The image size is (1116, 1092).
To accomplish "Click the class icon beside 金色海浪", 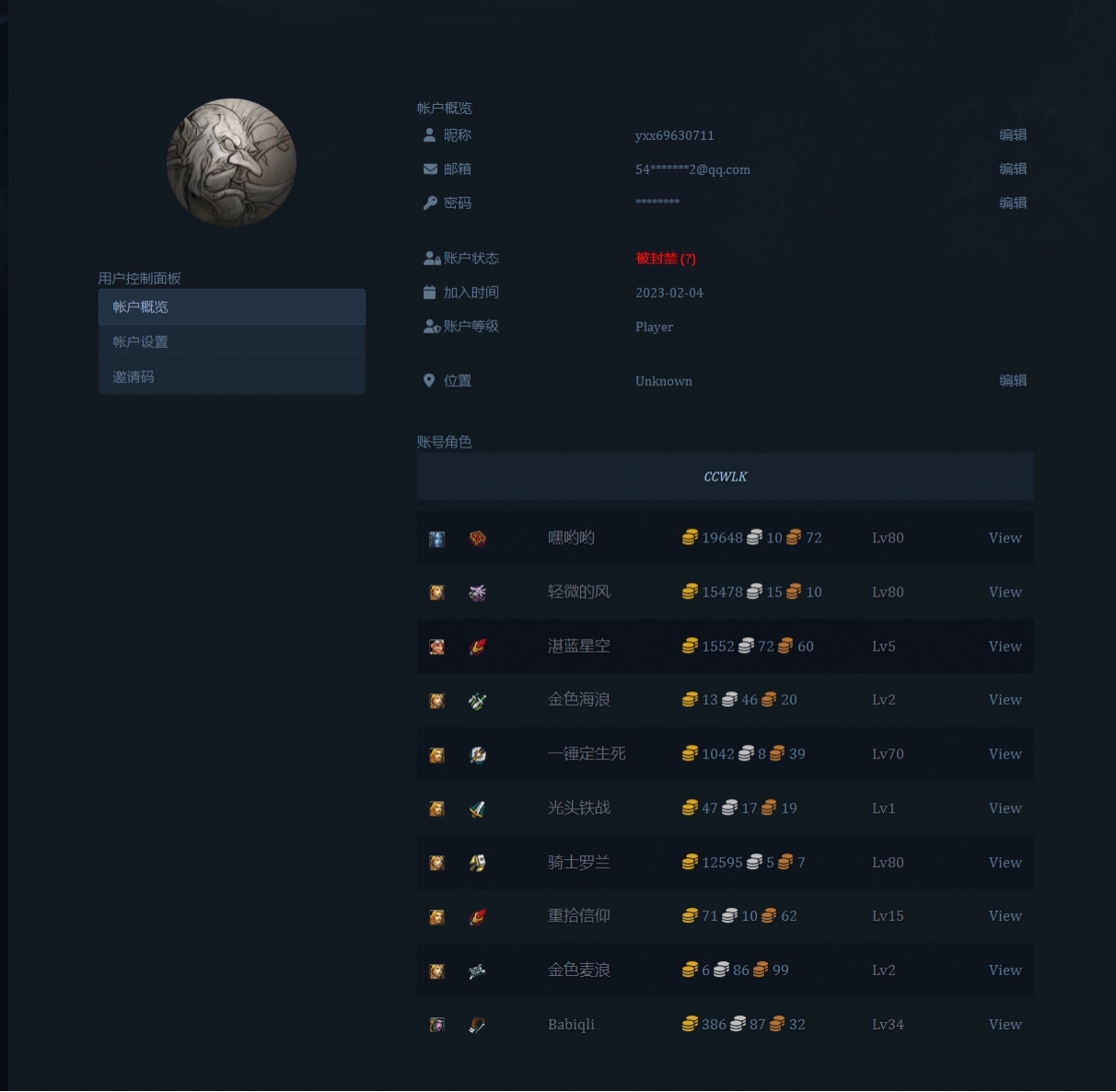I will coord(477,702).
